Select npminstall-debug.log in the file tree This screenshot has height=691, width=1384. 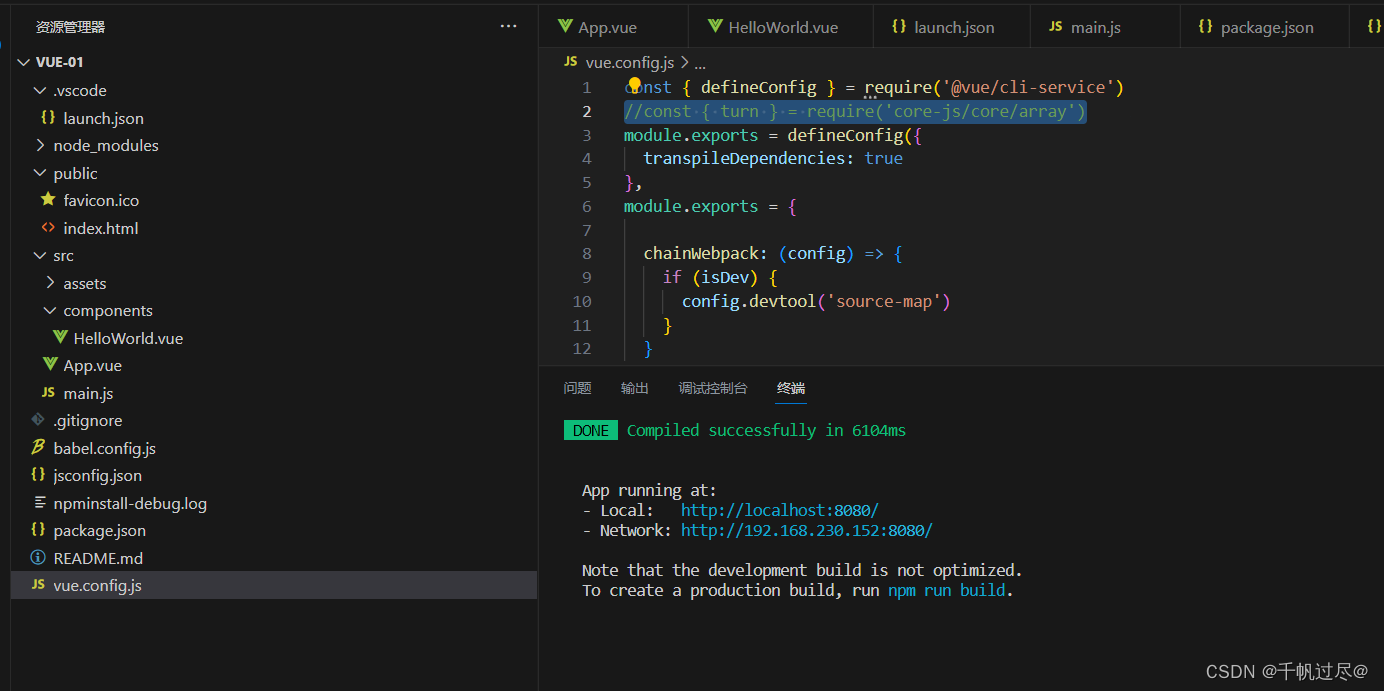pos(130,503)
